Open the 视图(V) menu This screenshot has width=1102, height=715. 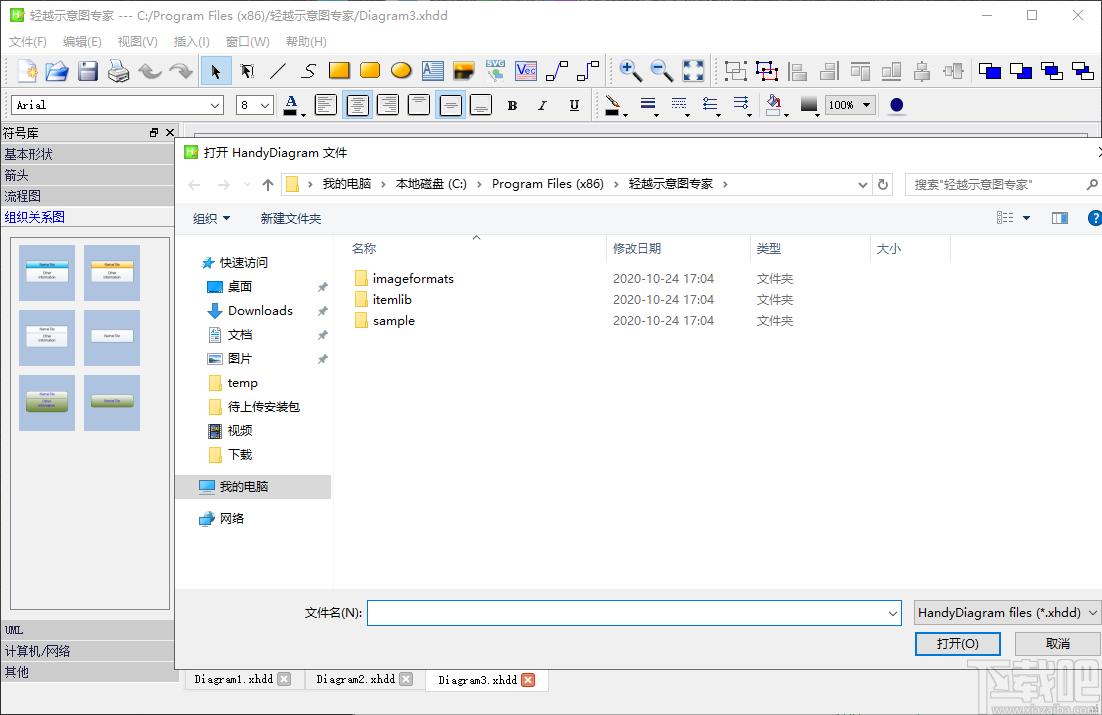[x=137, y=41]
